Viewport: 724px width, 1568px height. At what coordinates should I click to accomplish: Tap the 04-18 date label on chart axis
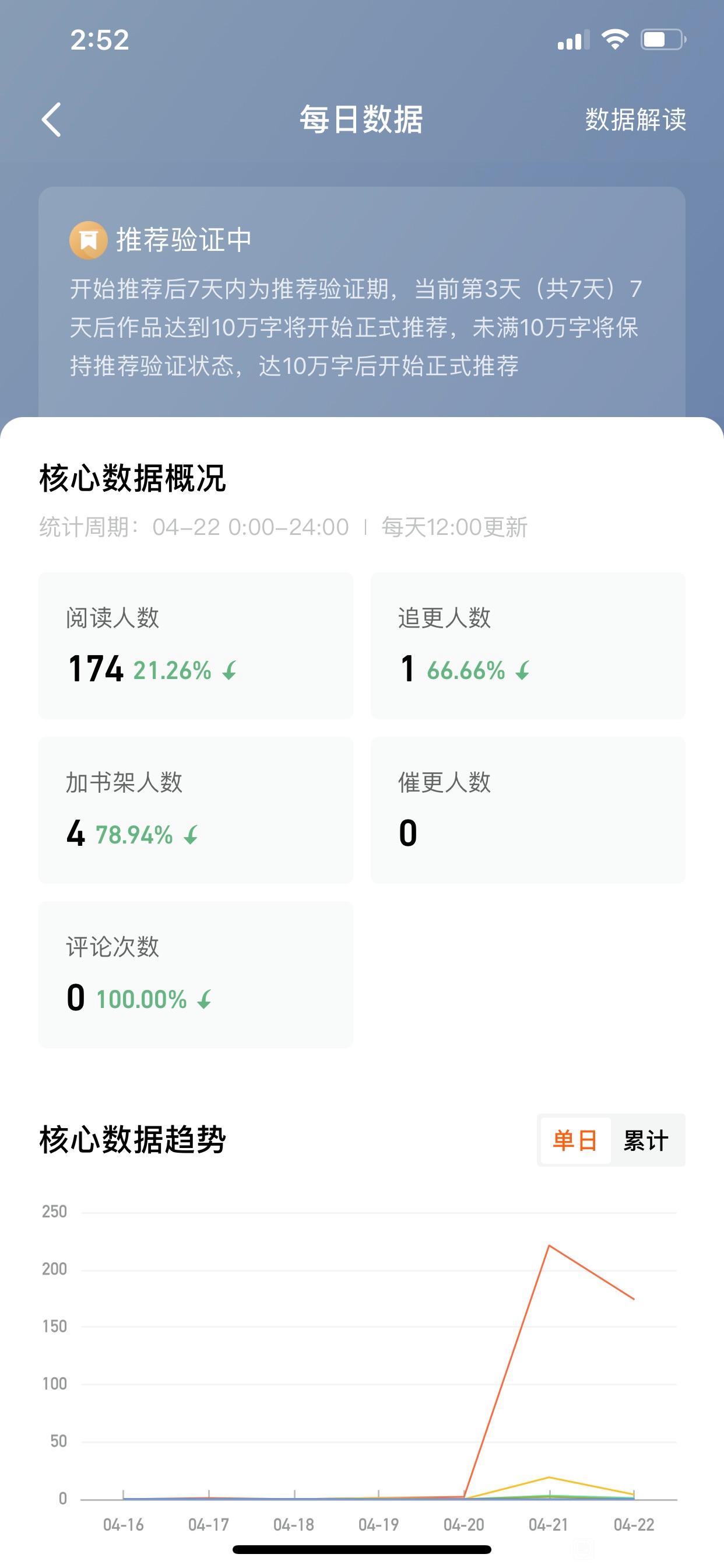[294, 1525]
